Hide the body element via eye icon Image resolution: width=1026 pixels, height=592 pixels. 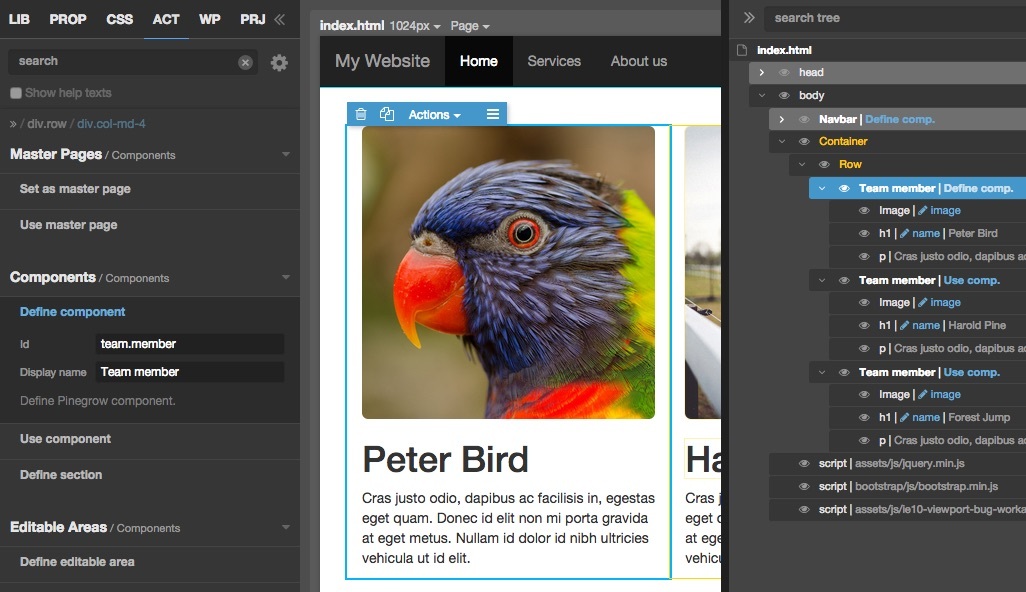click(x=784, y=96)
